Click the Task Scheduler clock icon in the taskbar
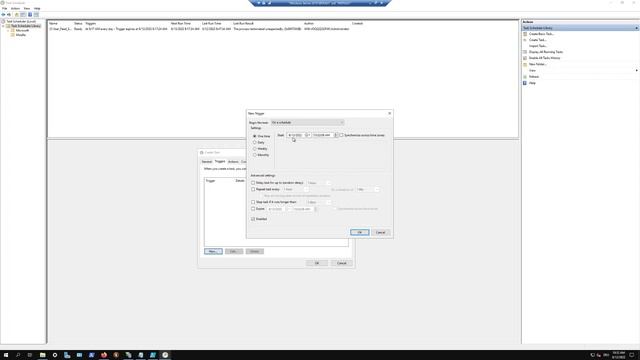 [165, 355]
